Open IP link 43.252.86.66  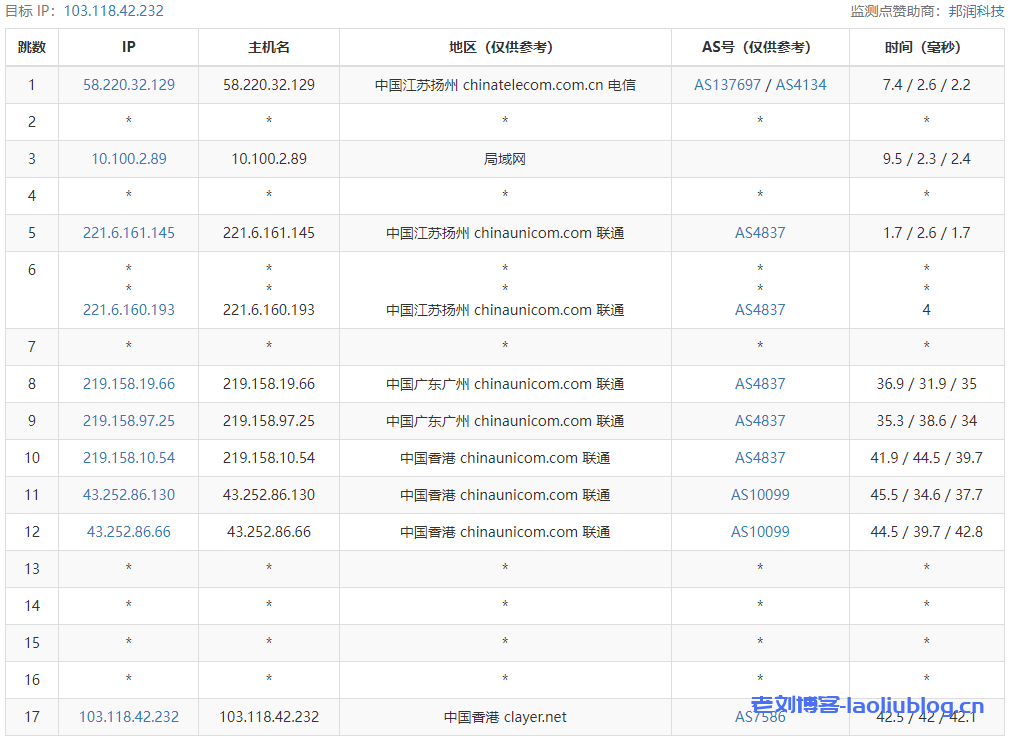pyautogui.click(x=129, y=532)
